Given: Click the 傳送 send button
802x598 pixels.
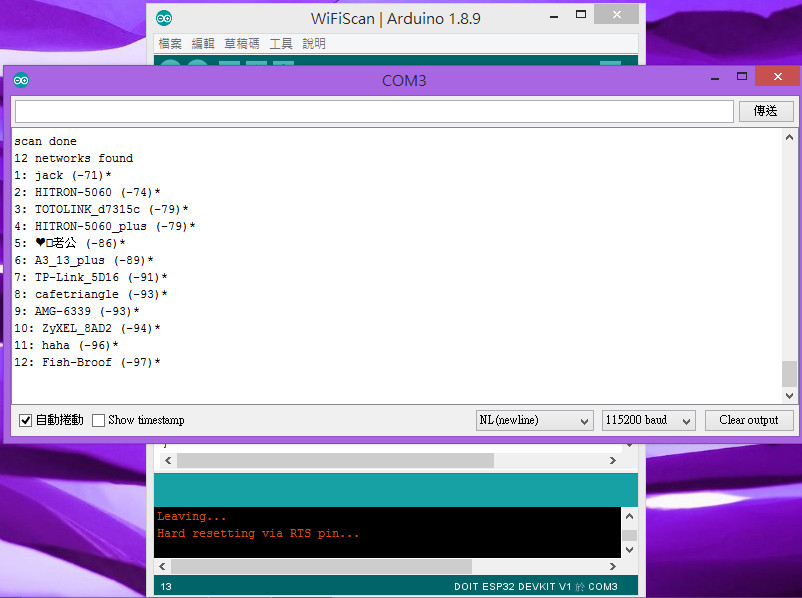Looking at the screenshot, I should coord(766,111).
